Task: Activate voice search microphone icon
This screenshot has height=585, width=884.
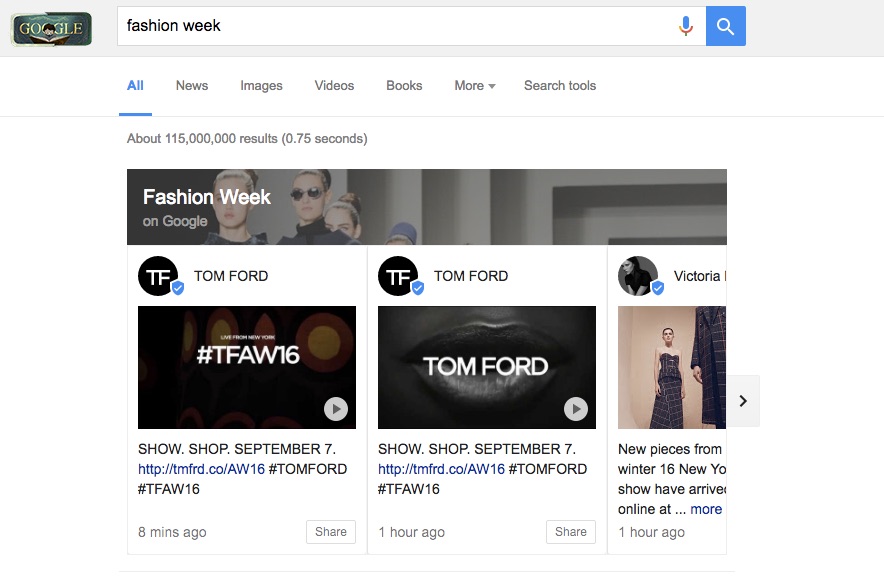Action: click(685, 26)
